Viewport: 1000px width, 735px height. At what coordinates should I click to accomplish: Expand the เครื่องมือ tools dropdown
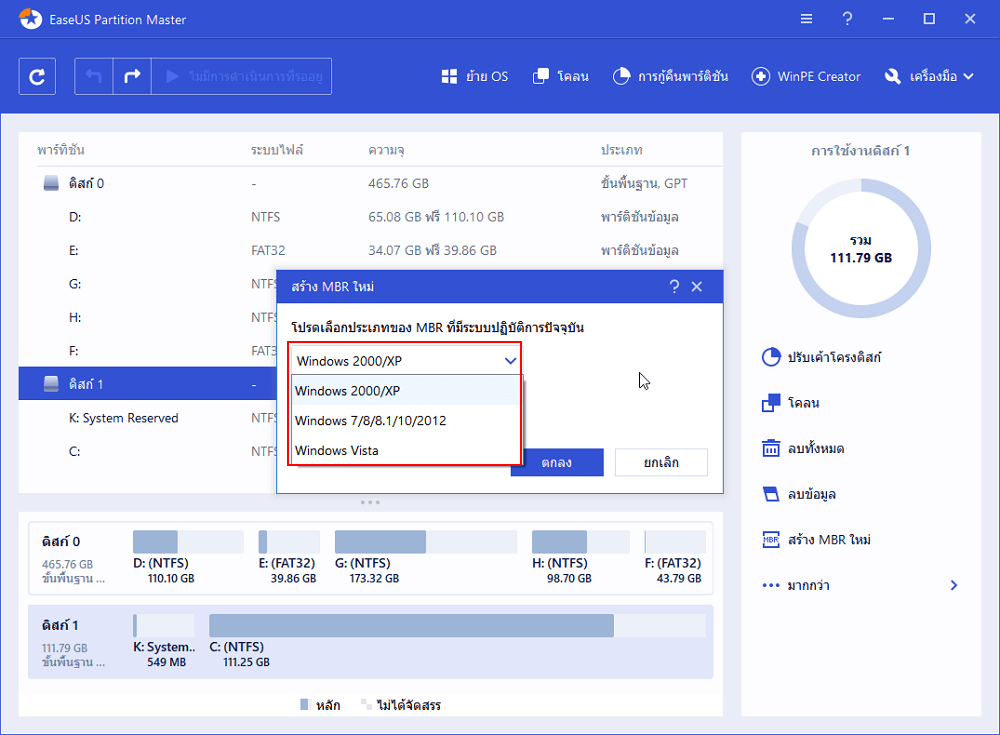[x=929, y=77]
